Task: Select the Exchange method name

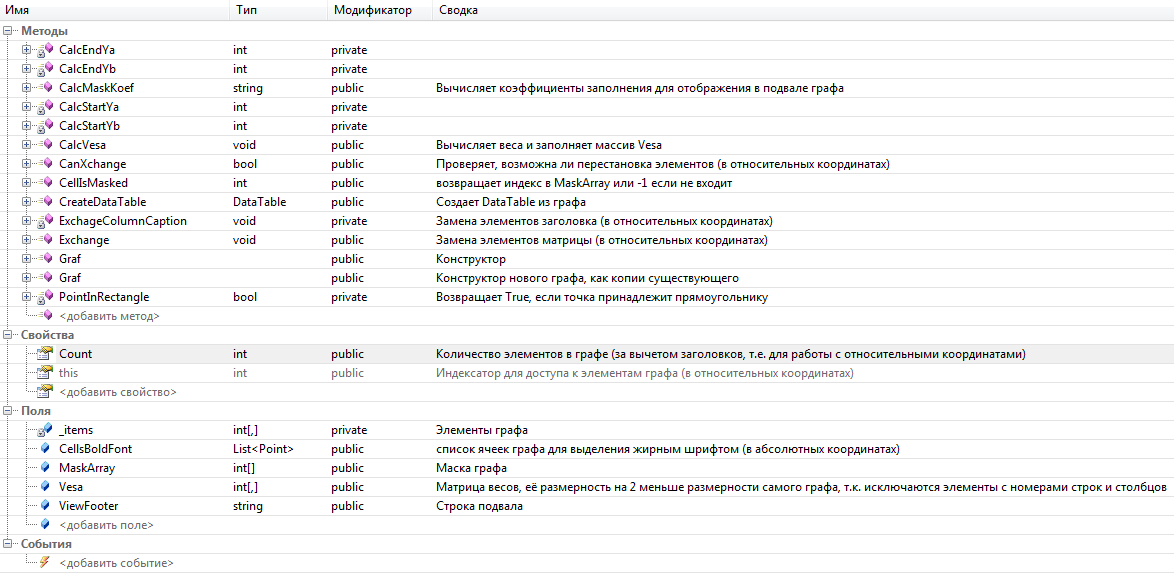Action: [x=84, y=240]
